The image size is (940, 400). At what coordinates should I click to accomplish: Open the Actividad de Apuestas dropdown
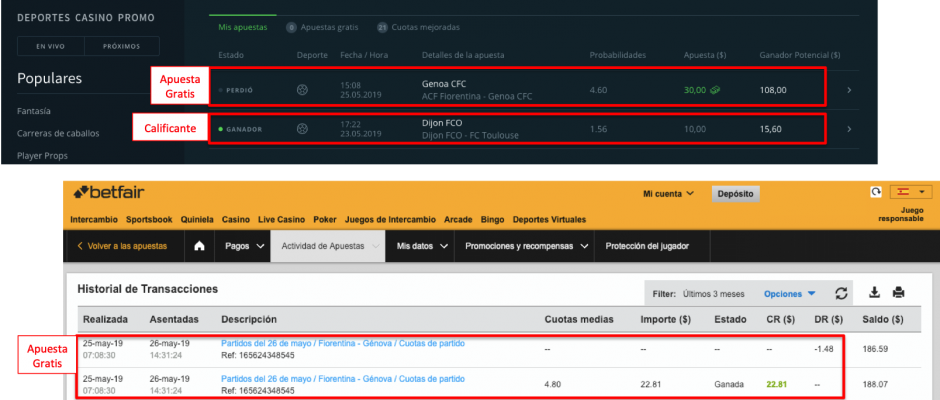pyautogui.click(x=328, y=246)
